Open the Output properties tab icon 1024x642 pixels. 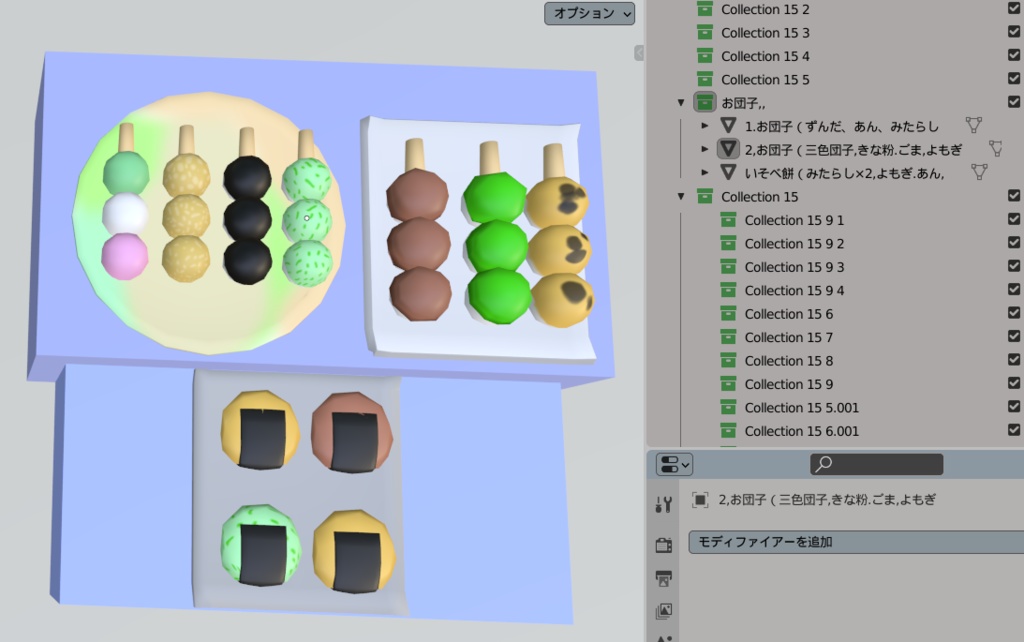664,578
